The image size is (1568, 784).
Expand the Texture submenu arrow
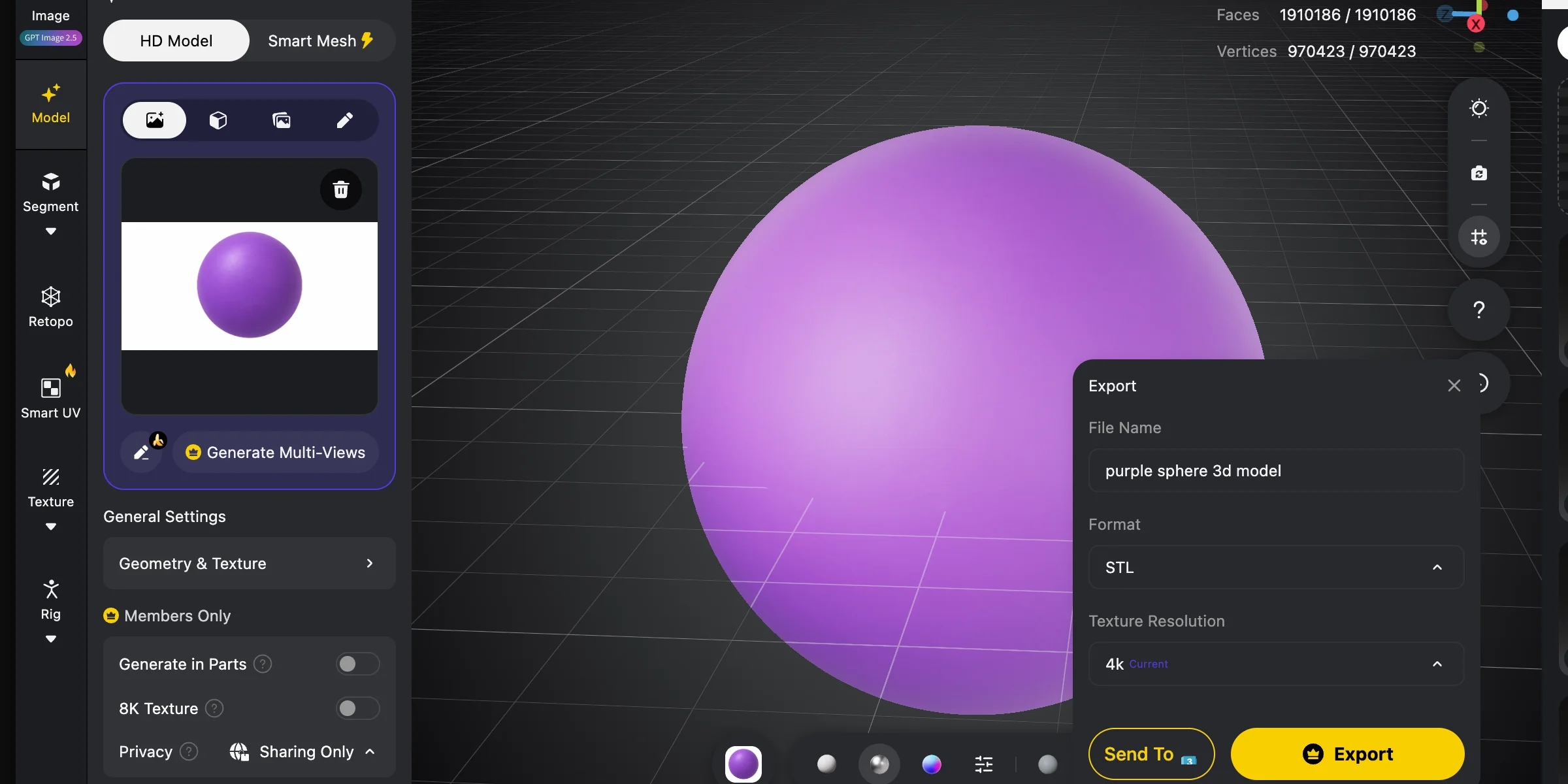(x=51, y=527)
